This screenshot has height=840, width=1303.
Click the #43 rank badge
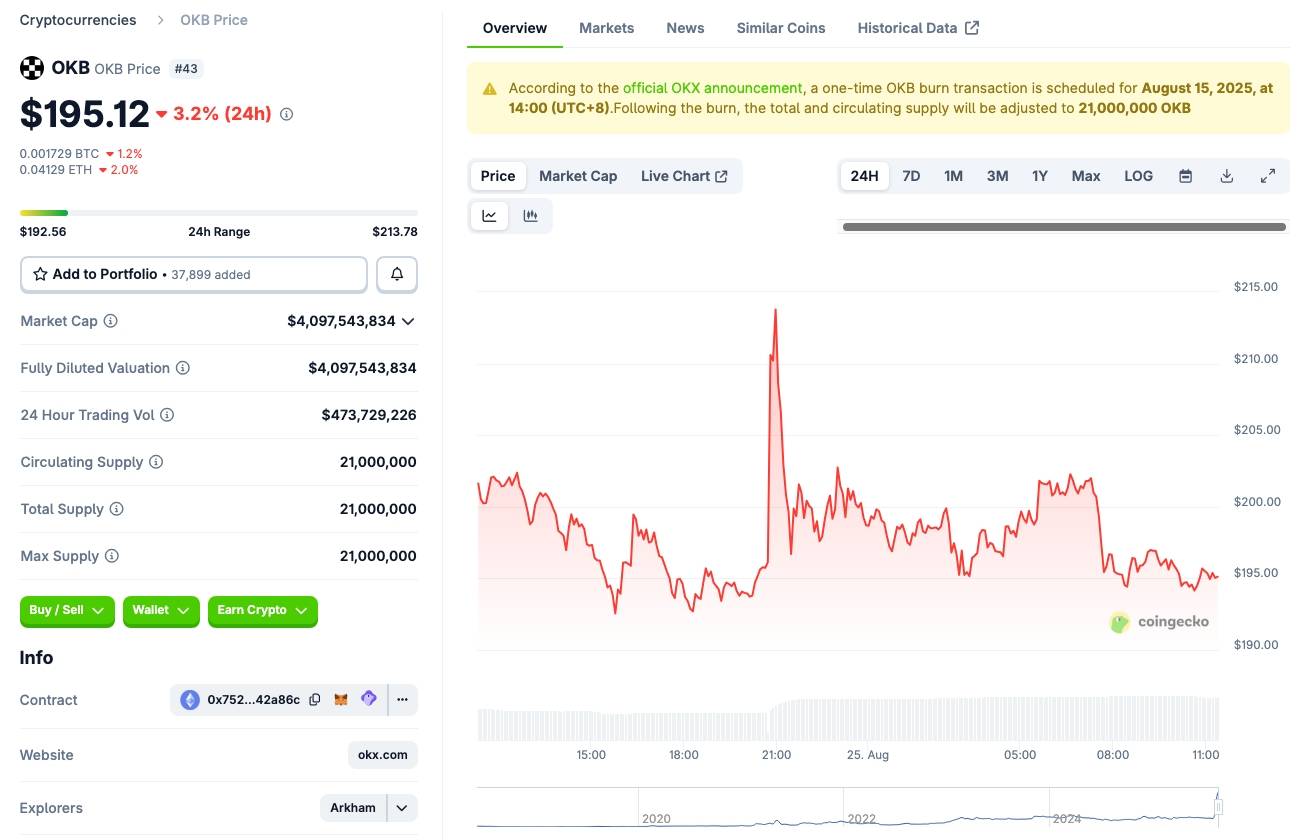coord(185,69)
